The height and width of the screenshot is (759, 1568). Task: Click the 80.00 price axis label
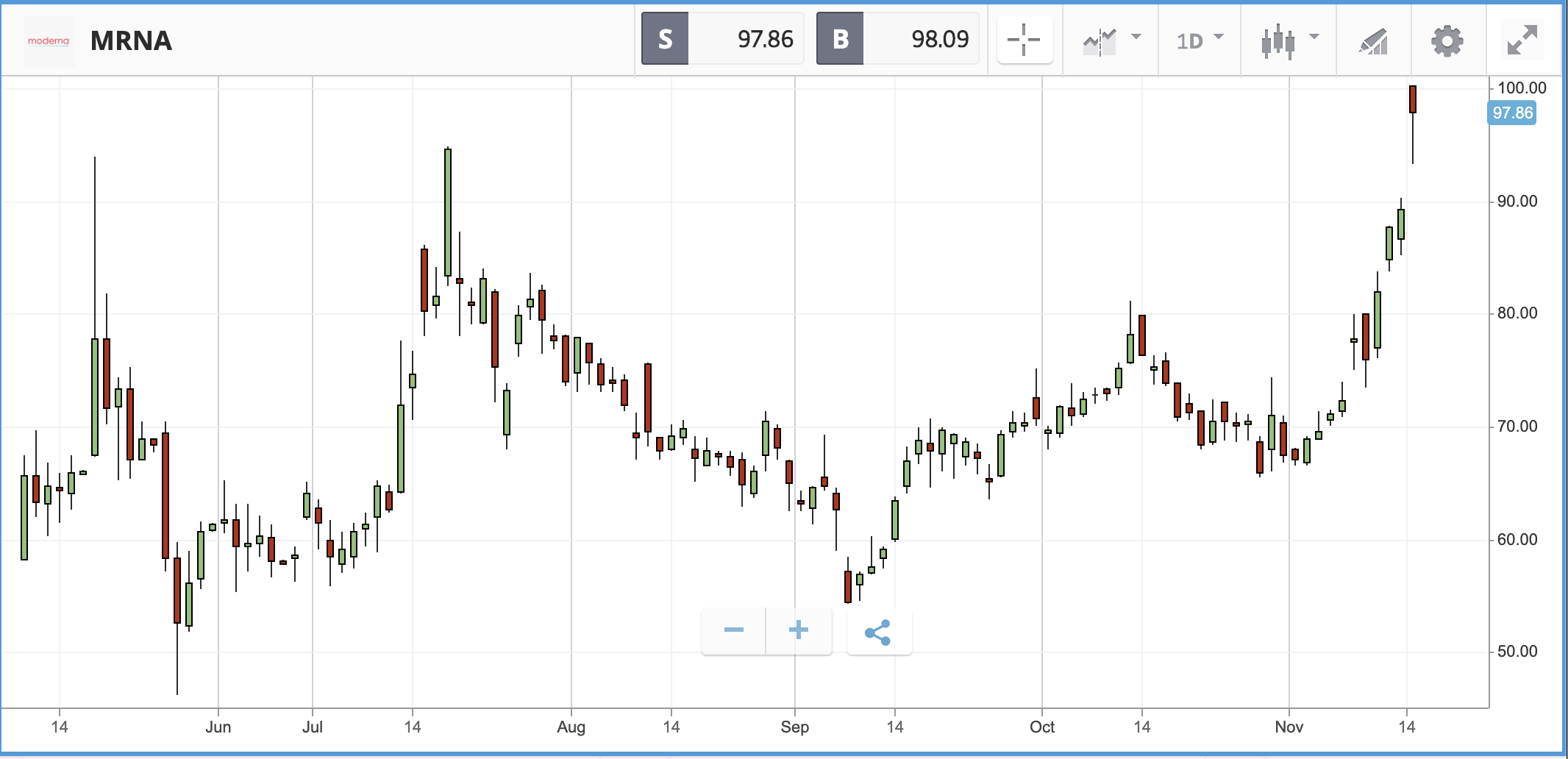coord(1517,313)
